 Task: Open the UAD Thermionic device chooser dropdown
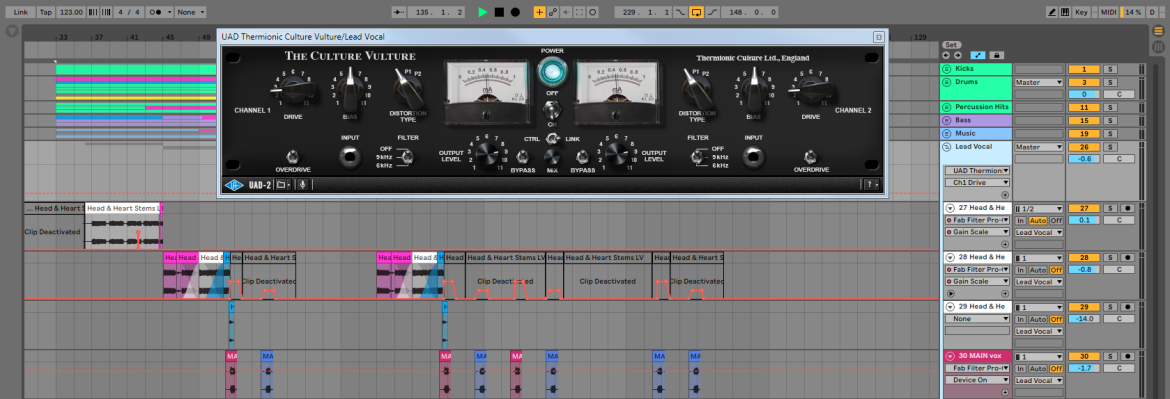click(977, 171)
